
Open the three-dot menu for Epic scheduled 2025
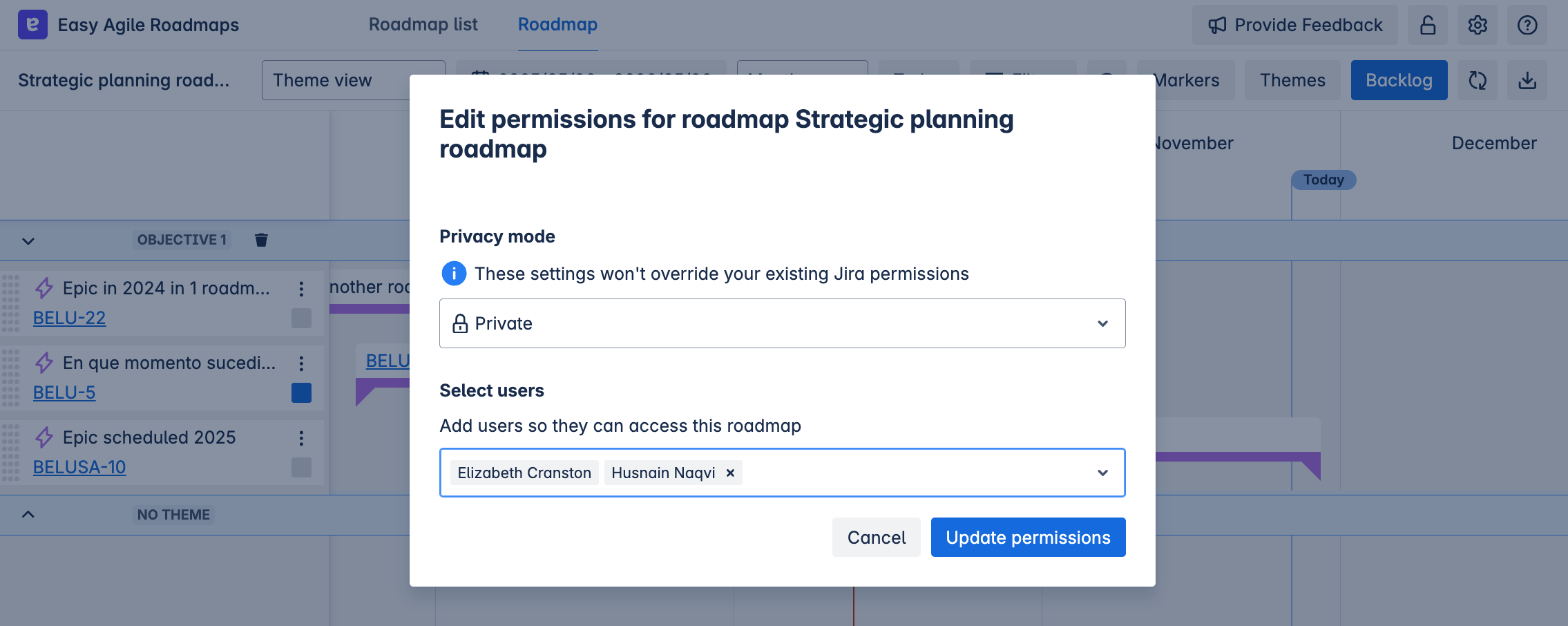click(x=301, y=438)
